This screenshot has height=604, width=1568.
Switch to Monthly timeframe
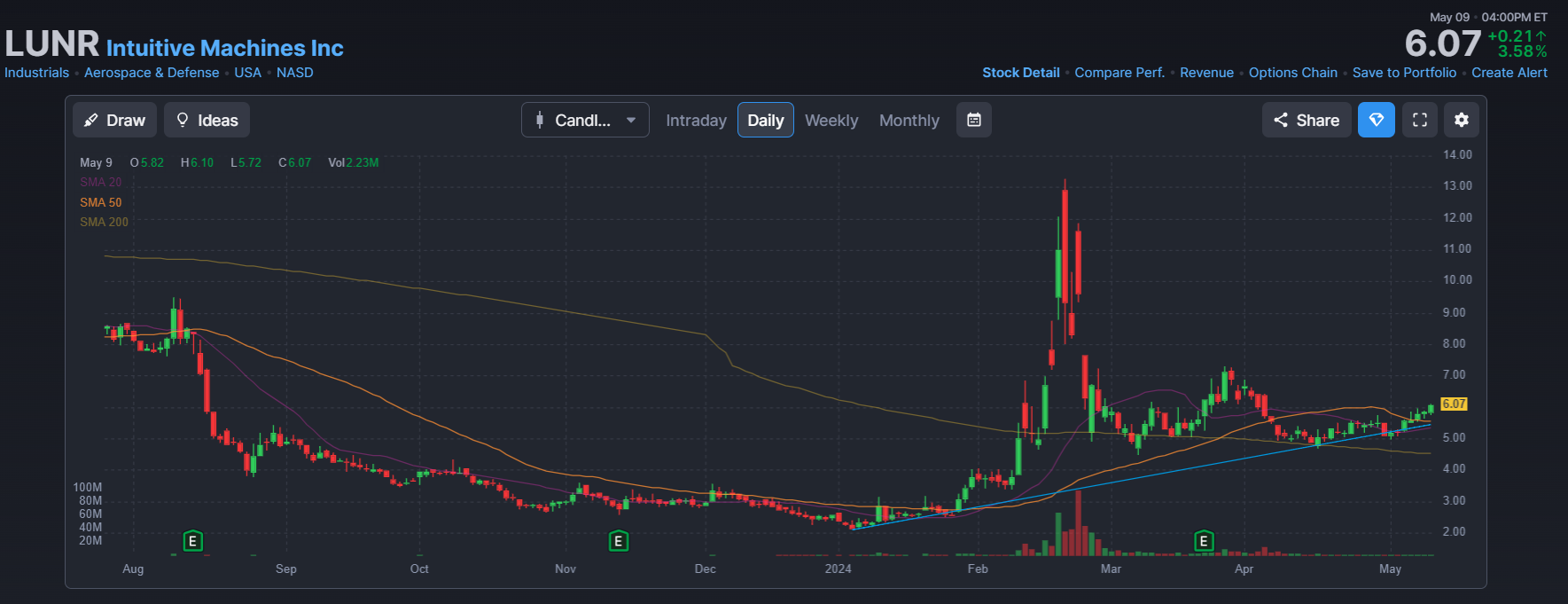click(909, 121)
